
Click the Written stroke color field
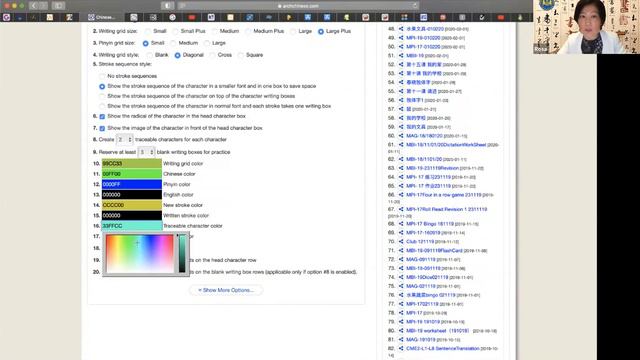131,216
